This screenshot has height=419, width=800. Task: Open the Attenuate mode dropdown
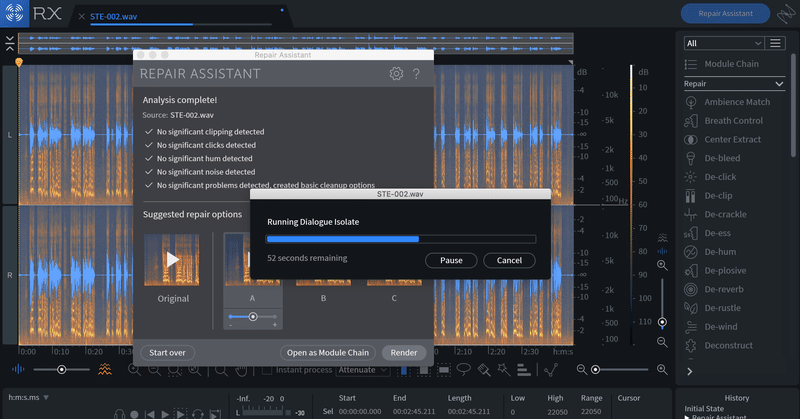[362, 370]
